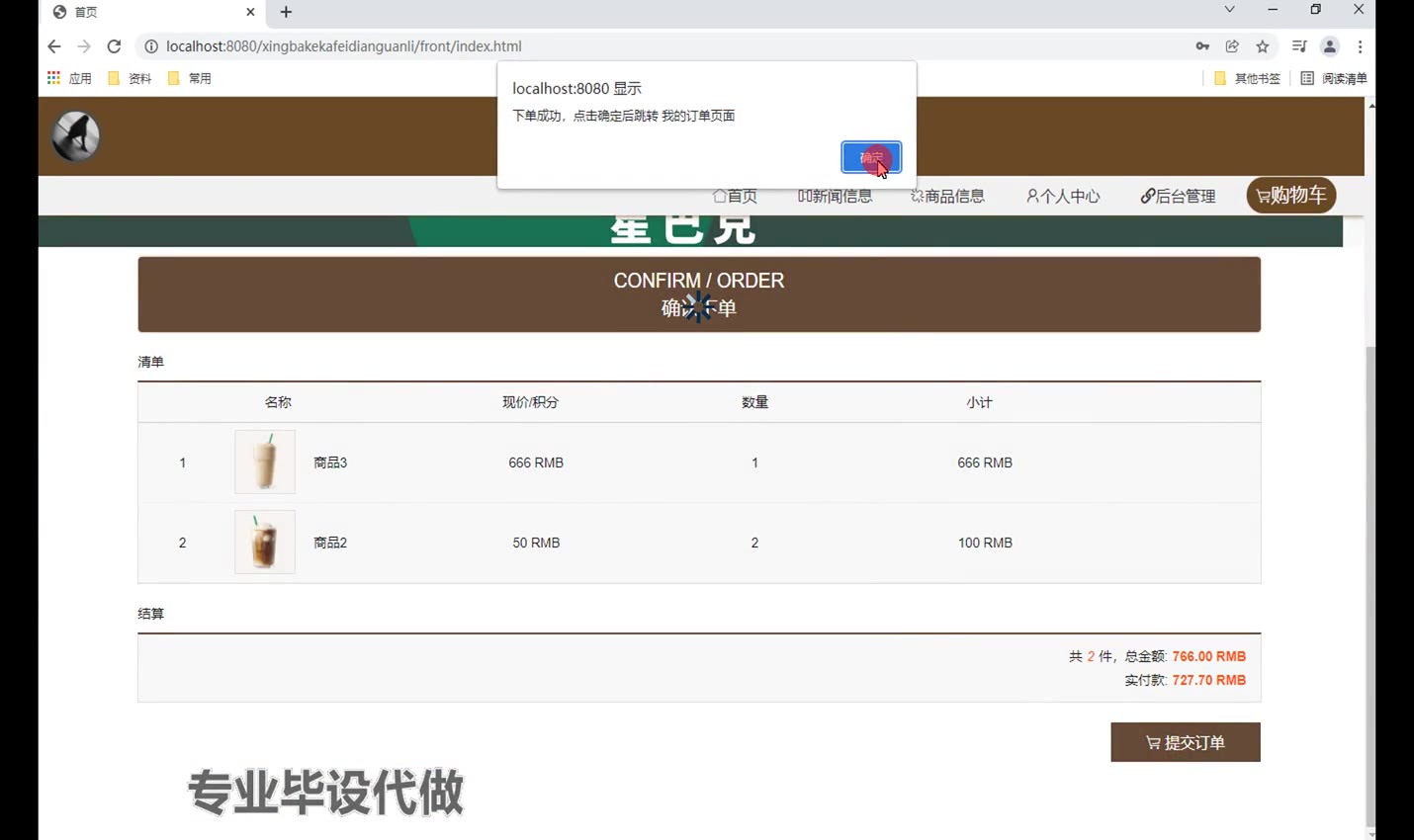
Task: Open the 购物车 shopping cart
Action: (1291, 195)
